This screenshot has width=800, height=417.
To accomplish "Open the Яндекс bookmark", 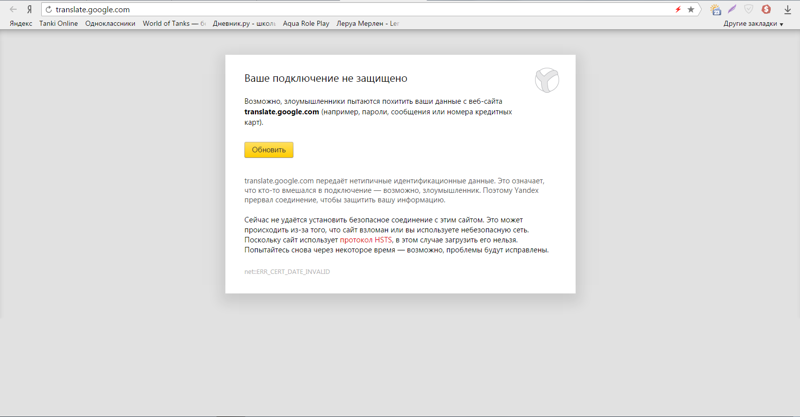I will (x=20, y=23).
